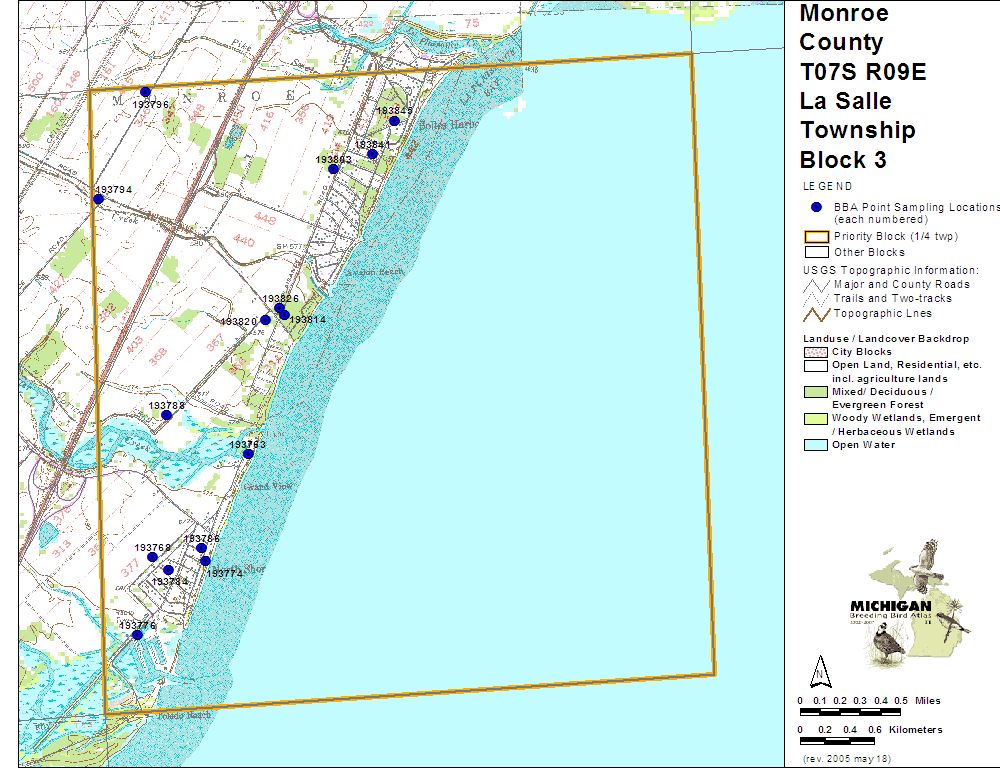
Task: Select the 193776 sampling point marker
Action: click(x=137, y=635)
